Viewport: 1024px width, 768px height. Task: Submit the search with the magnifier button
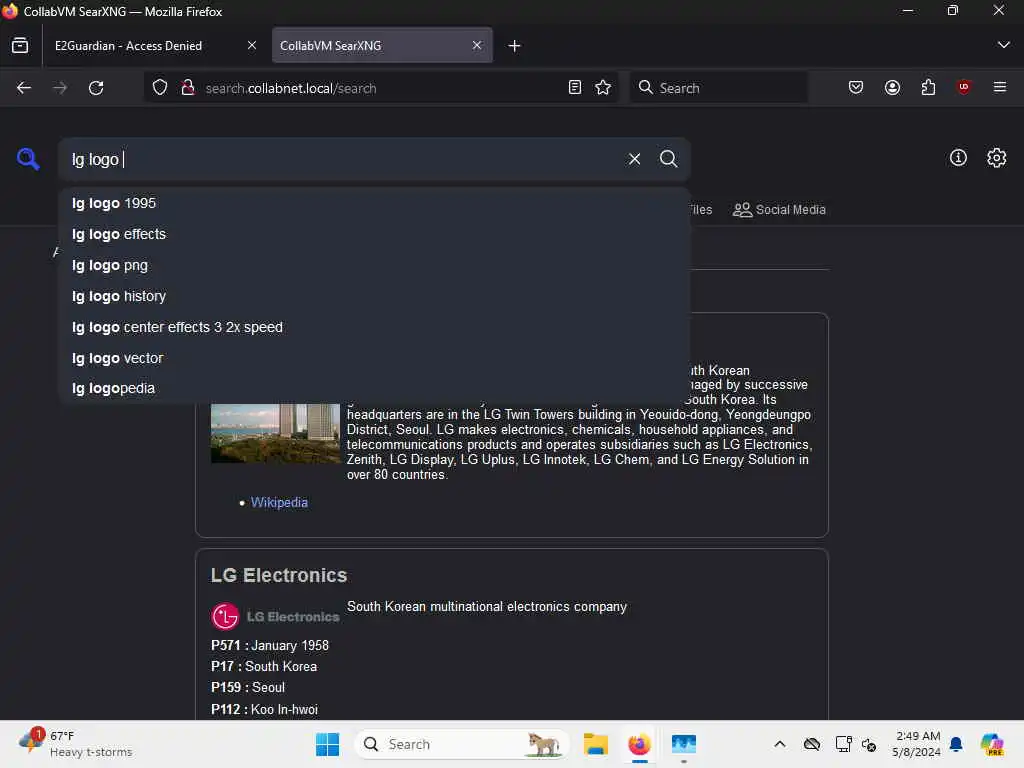(668, 159)
